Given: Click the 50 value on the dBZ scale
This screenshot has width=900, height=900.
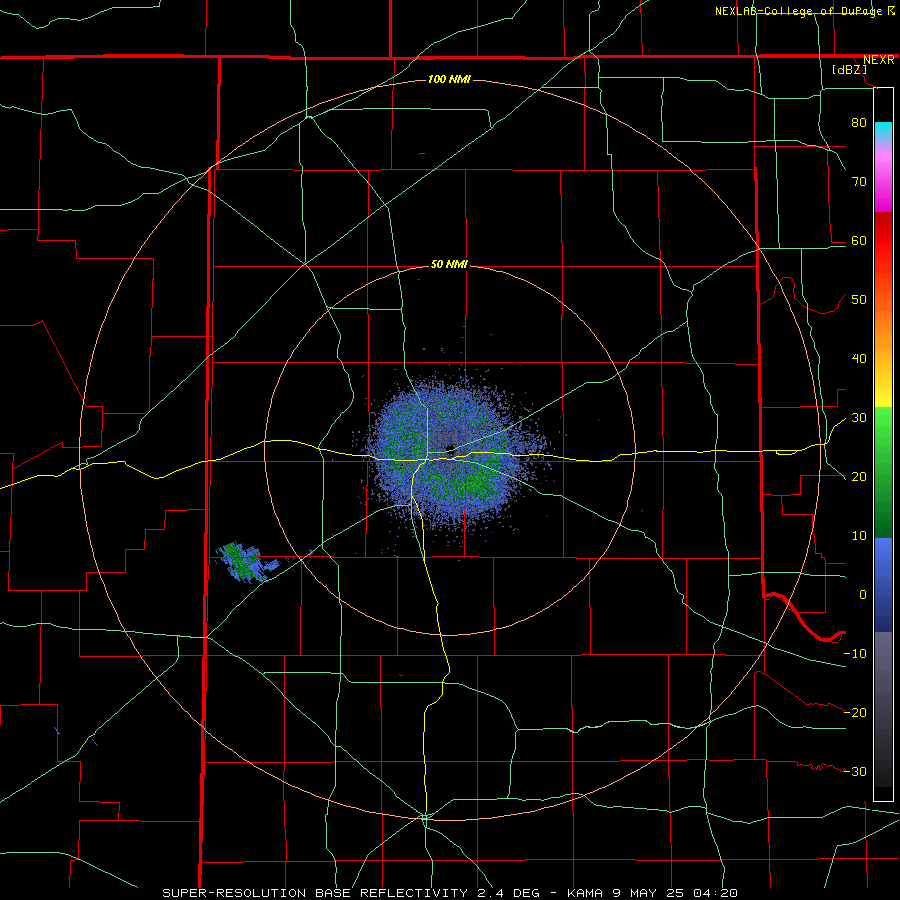Looking at the screenshot, I should point(859,300).
